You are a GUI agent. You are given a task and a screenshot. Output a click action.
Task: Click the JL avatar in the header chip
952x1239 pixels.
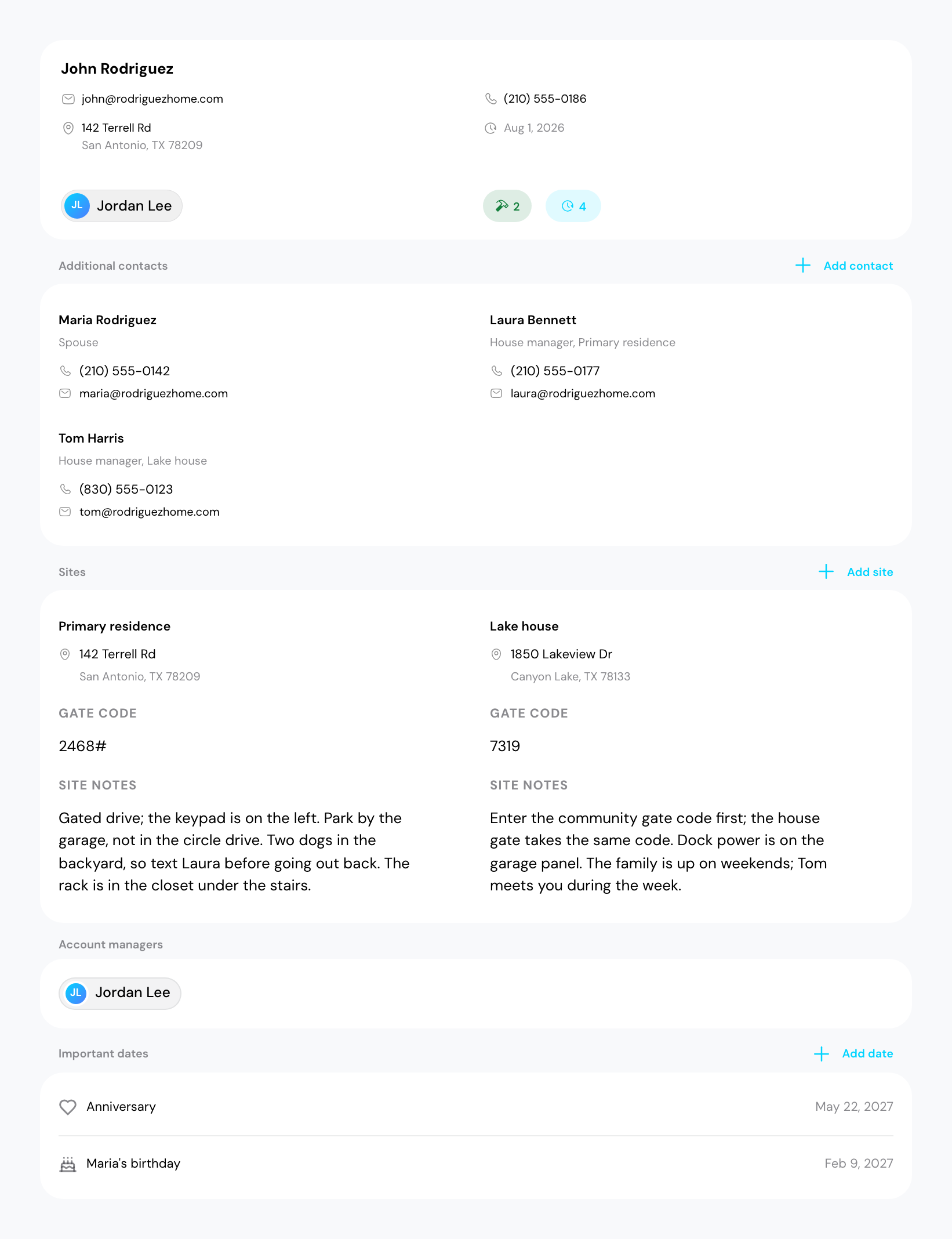point(77,206)
